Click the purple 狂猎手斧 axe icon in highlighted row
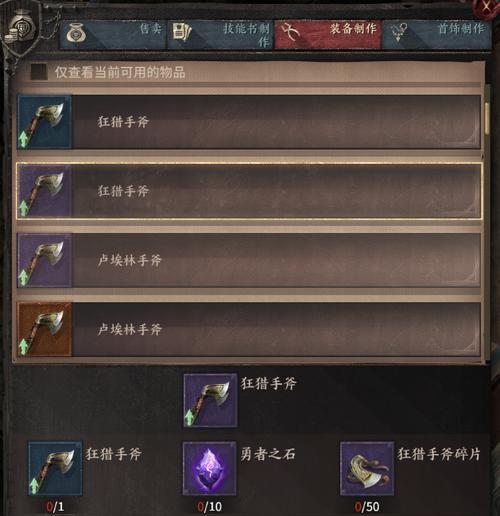 pos(45,191)
